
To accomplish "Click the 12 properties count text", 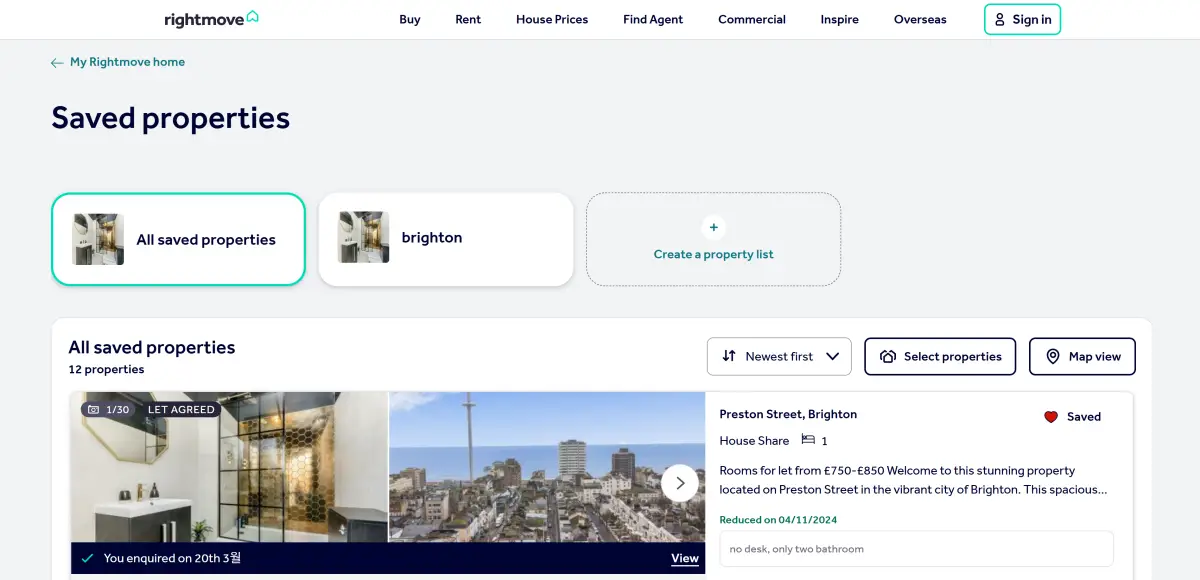I will 106,370.
